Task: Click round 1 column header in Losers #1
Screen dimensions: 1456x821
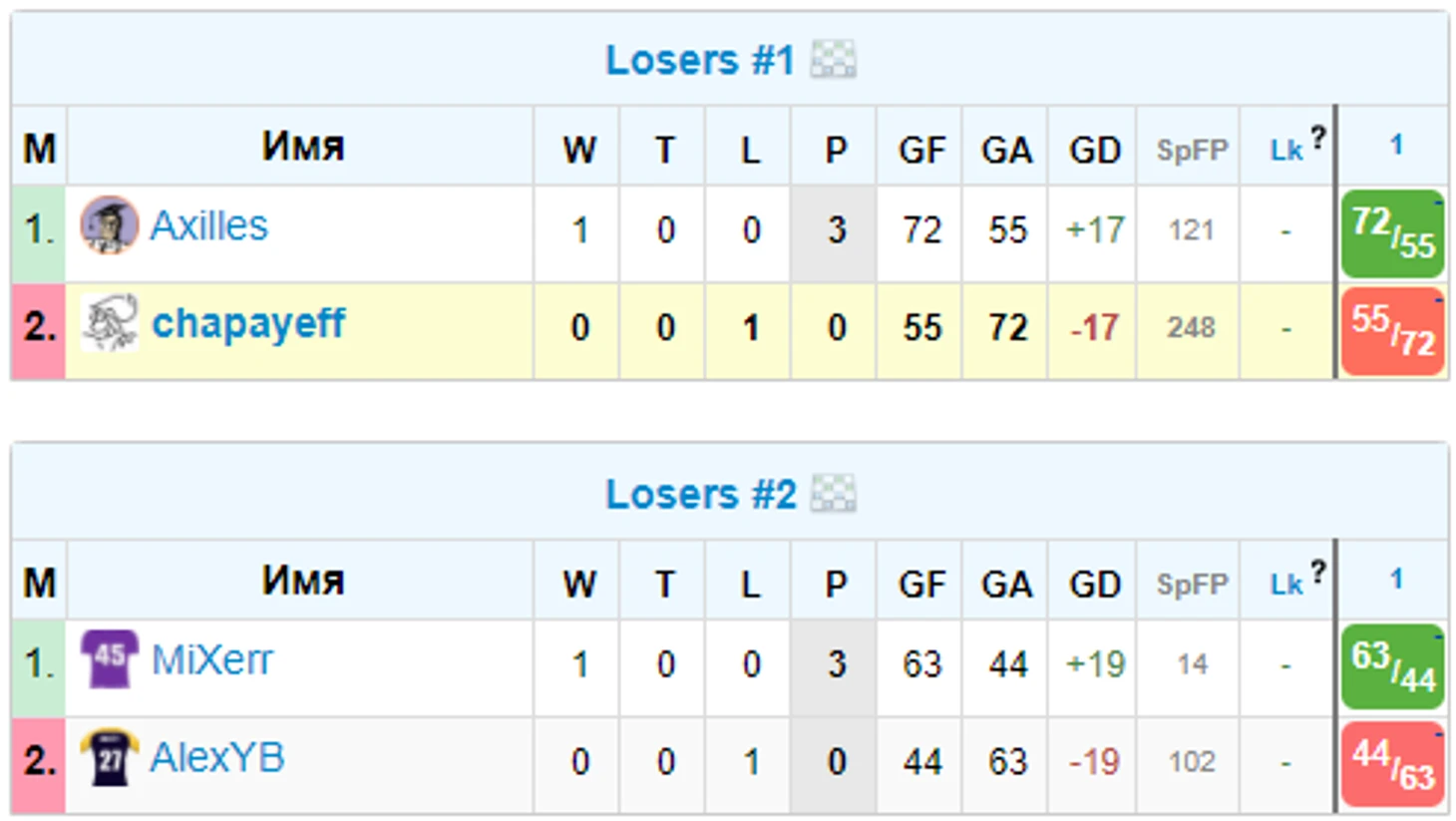Action: point(1396,145)
